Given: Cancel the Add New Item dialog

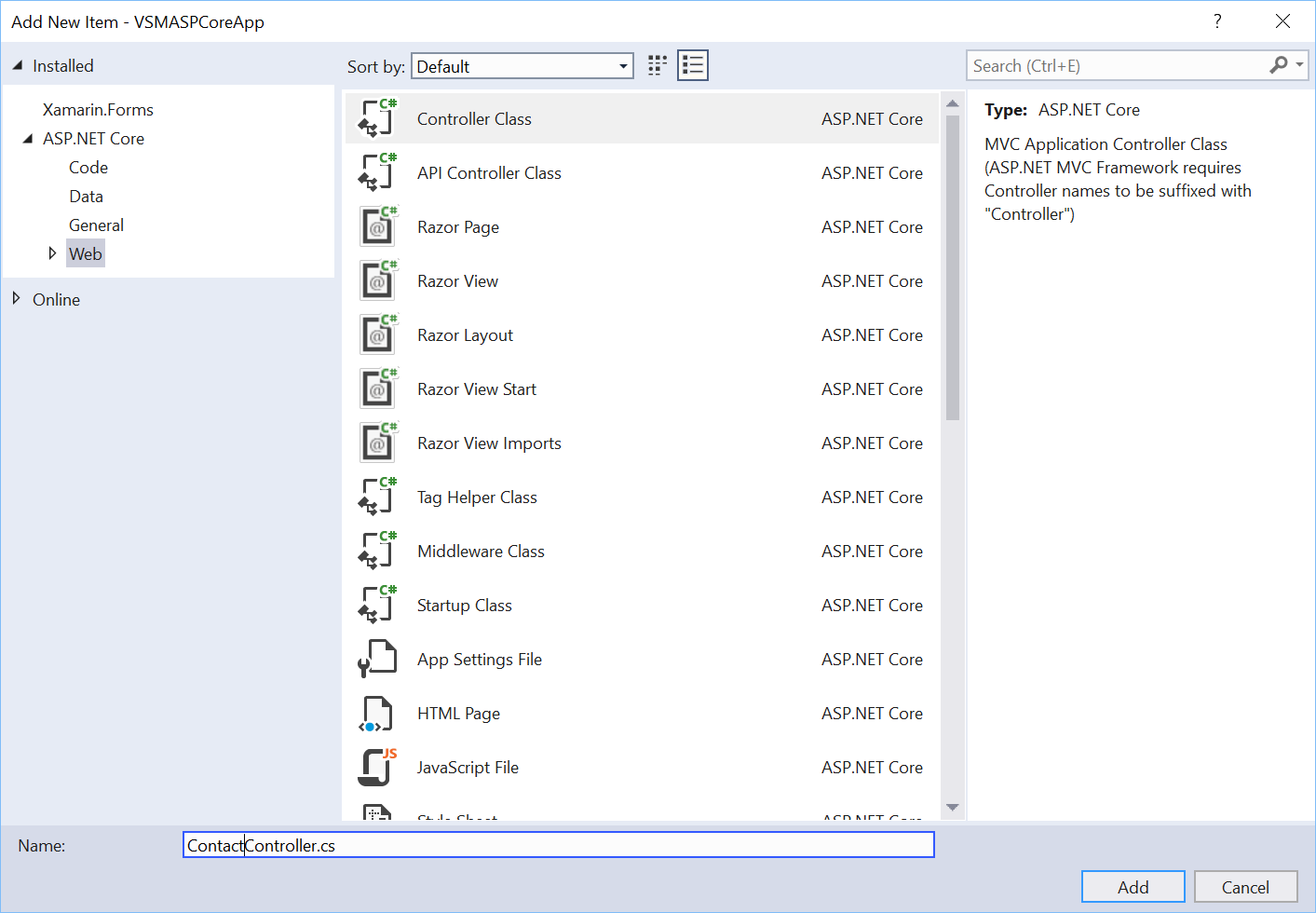Looking at the screenshot, I should [1245, 887].
